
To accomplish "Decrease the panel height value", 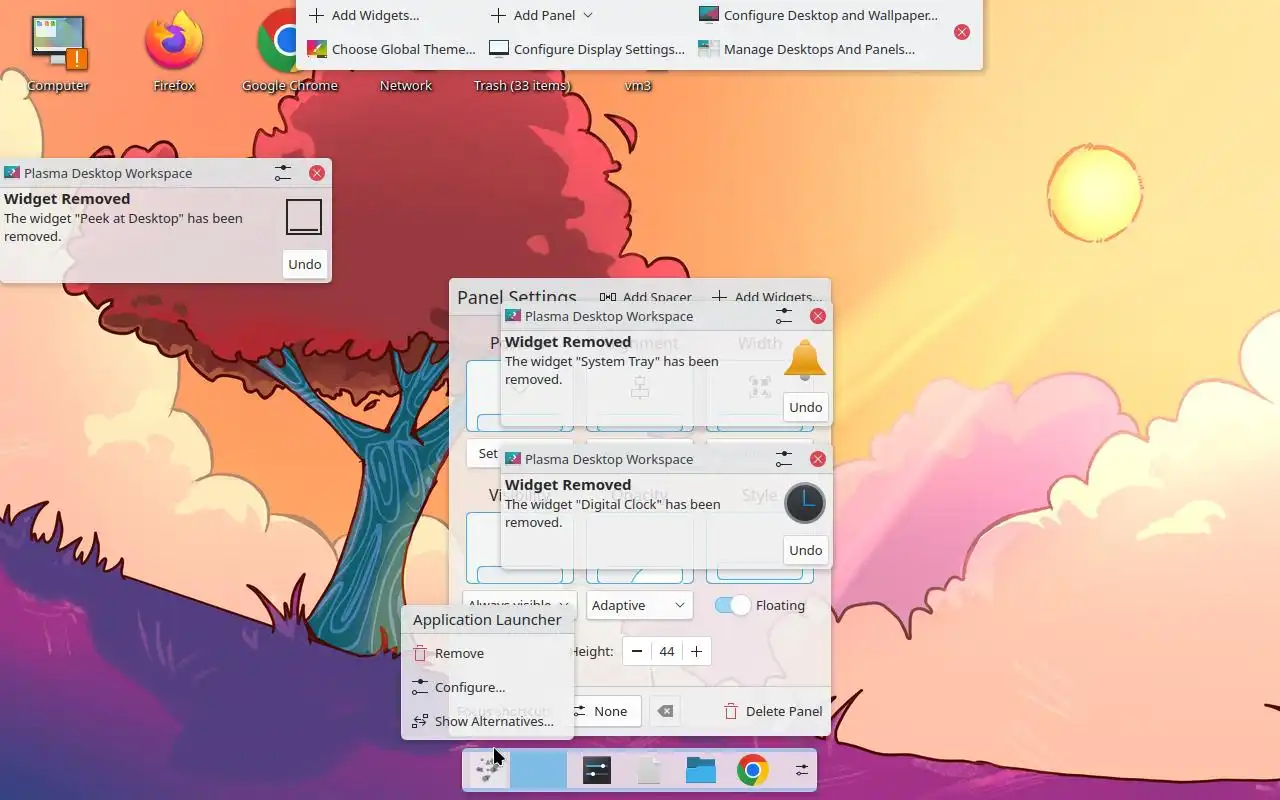I will (637, 651).
